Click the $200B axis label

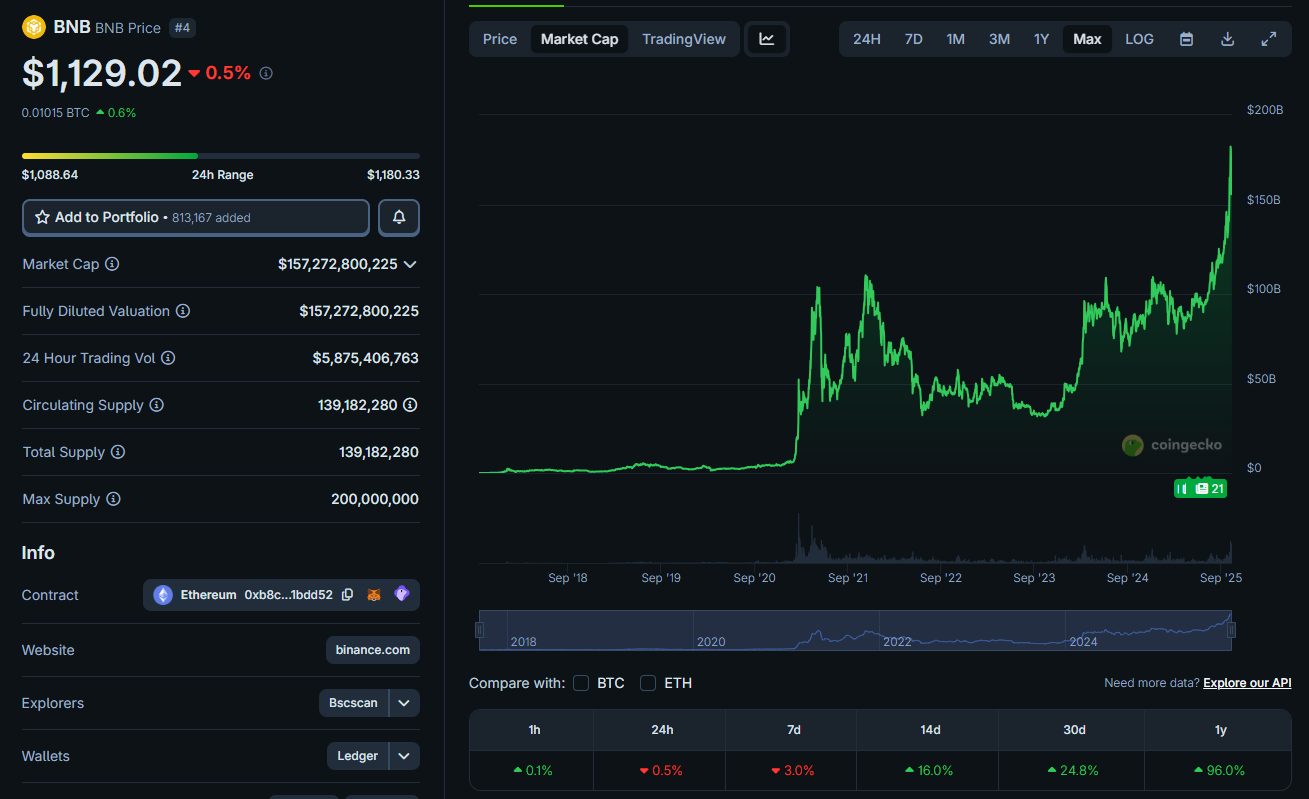click(x=1265, y=109)
